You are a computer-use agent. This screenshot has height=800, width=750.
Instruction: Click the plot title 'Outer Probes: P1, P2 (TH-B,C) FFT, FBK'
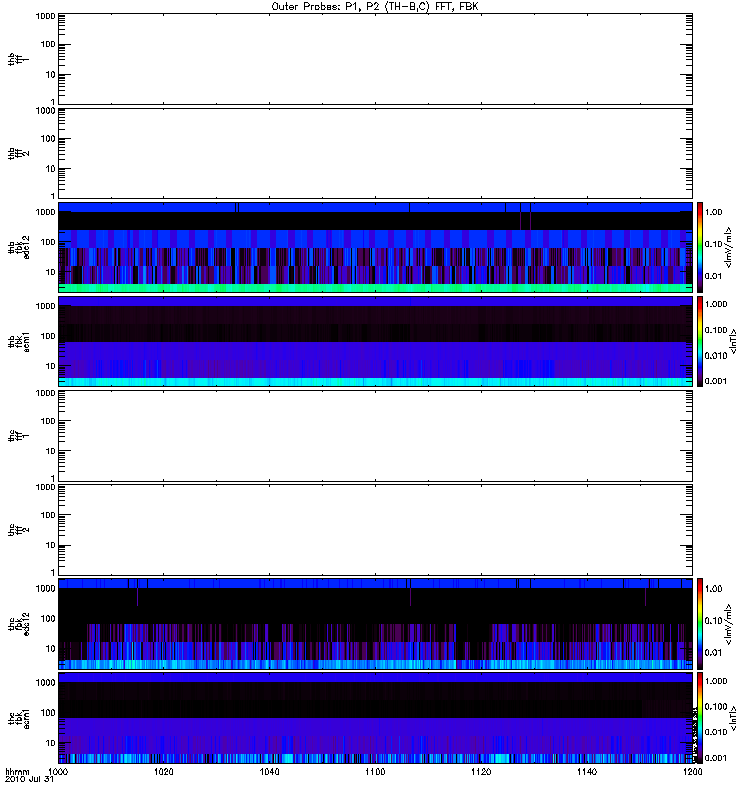pos(375,7)
